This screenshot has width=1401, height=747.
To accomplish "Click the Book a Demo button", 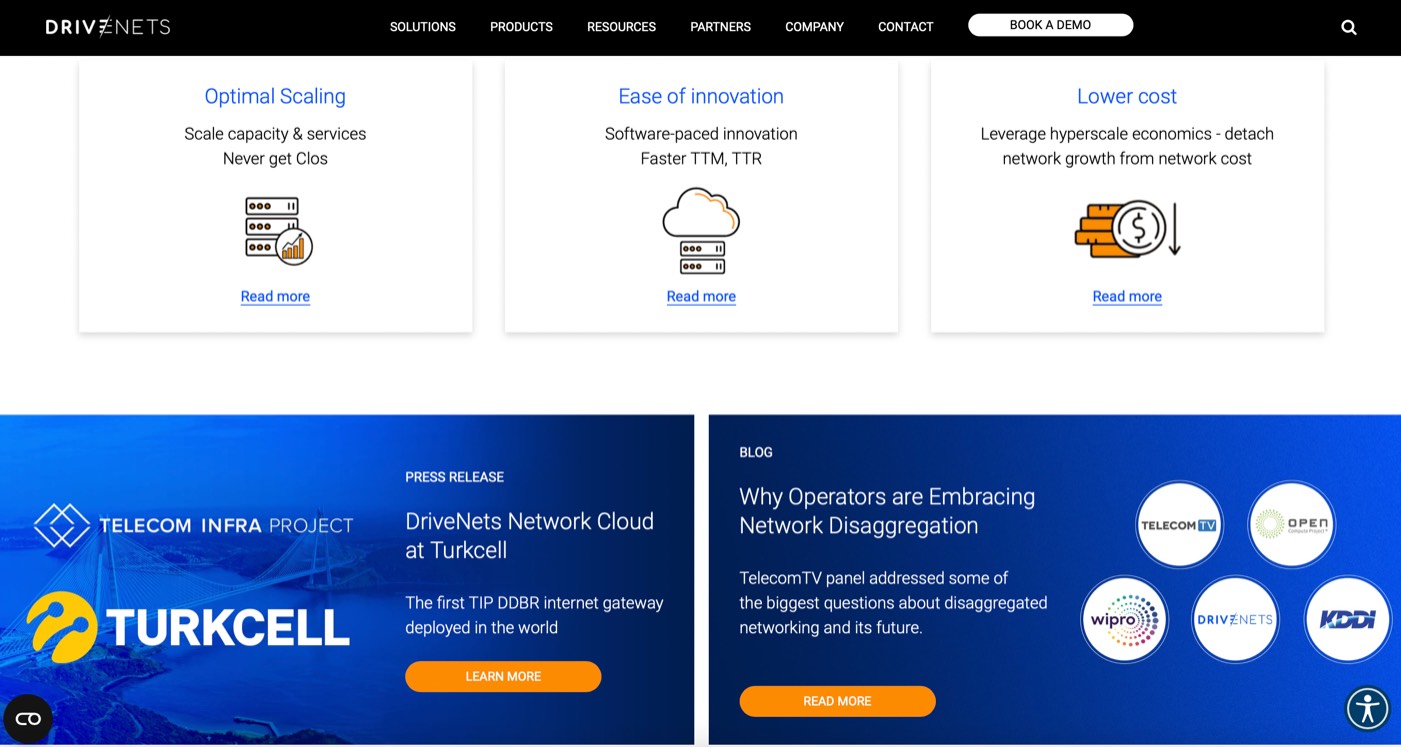I will (1050, 25).
